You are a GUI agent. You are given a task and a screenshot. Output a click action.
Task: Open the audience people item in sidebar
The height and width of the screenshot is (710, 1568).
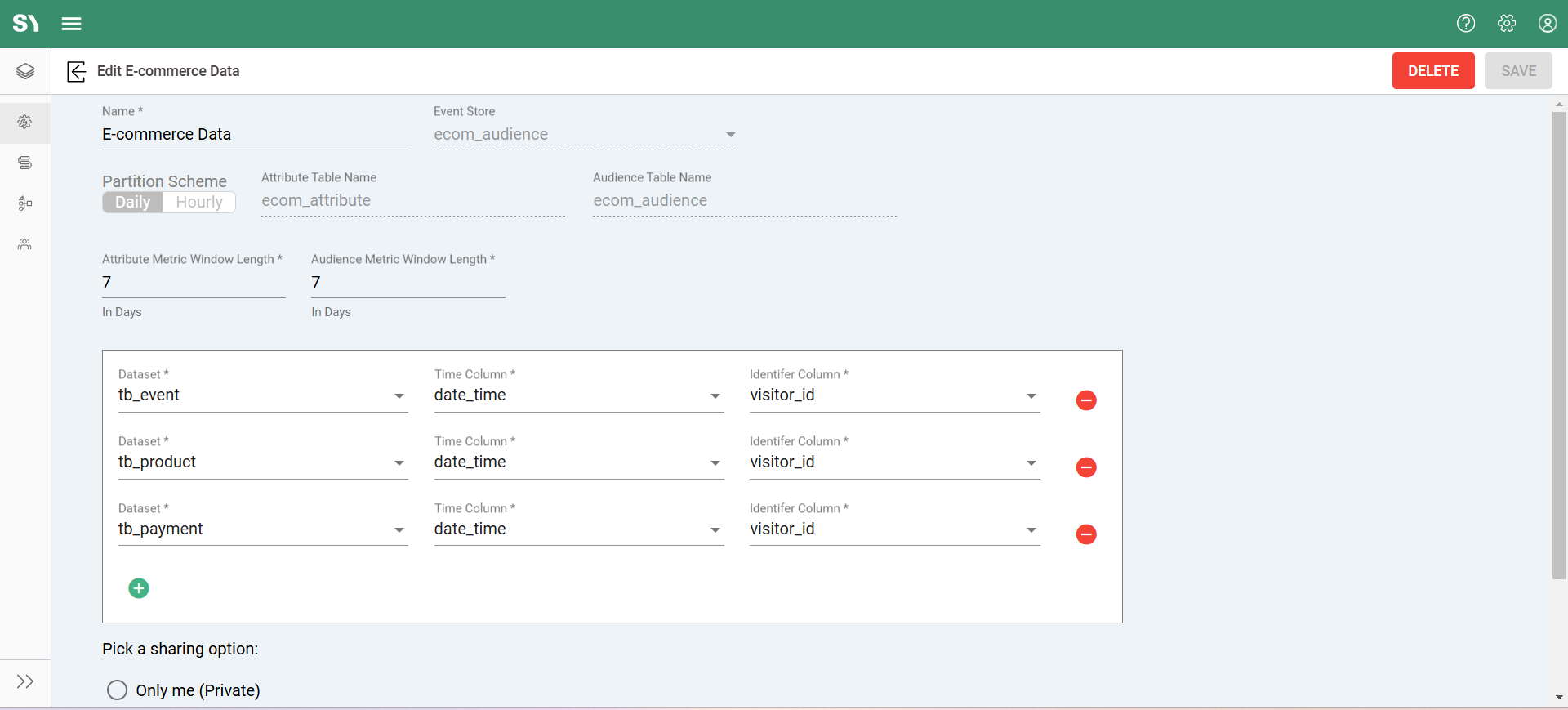click(x=25, y=244)
